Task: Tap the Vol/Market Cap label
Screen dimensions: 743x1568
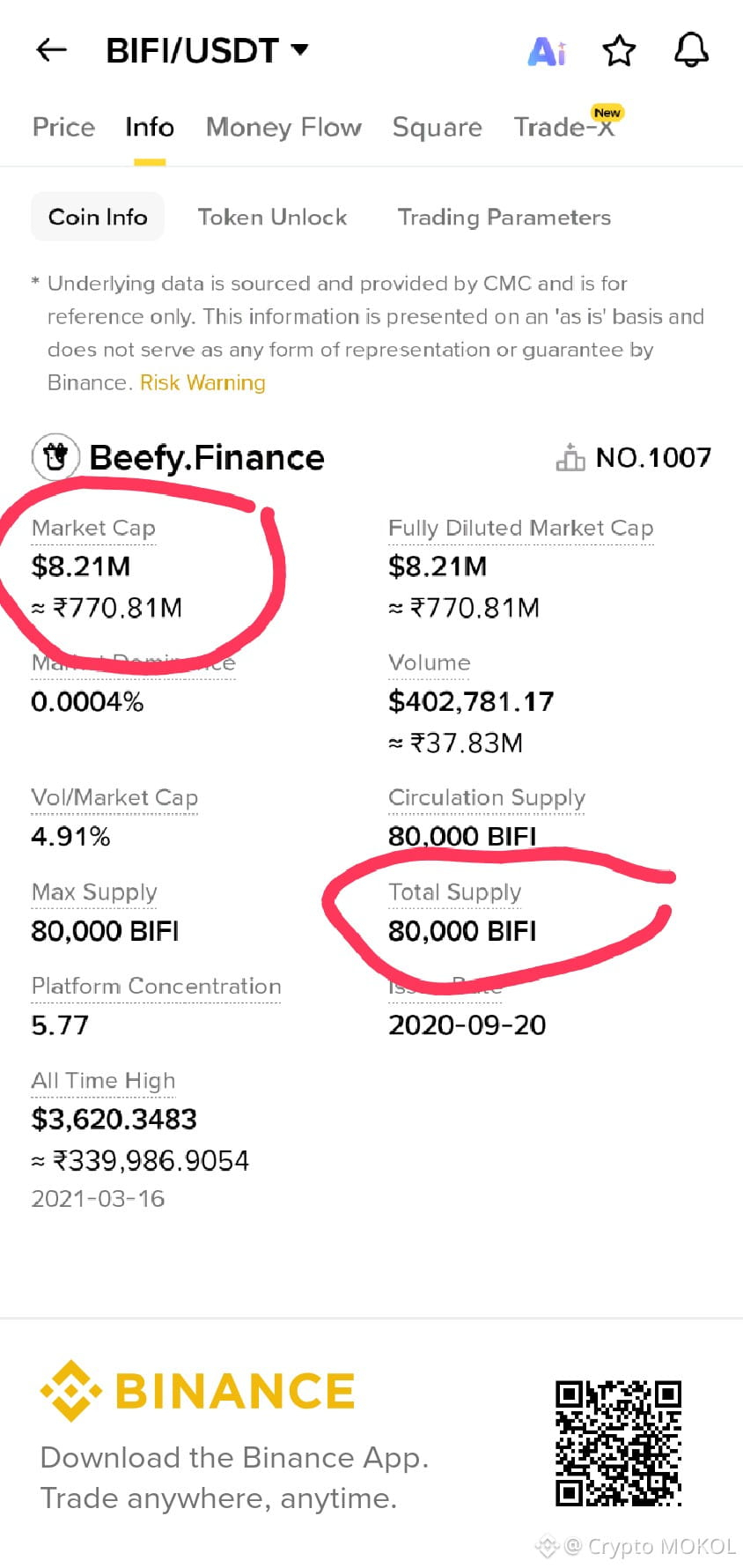Action: (x=114, y=797)
